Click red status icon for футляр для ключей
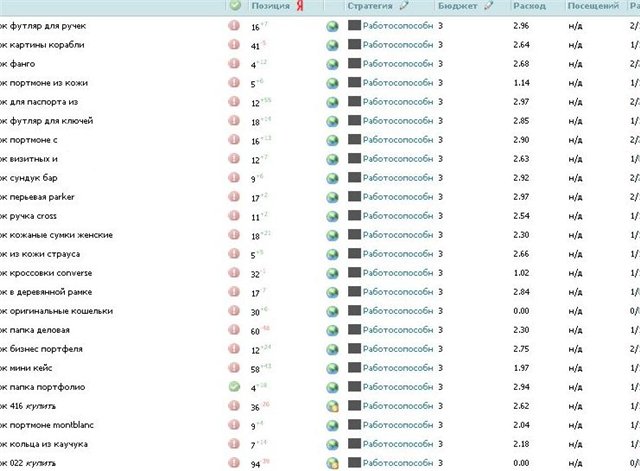Viewport: 640px width, 471px height. (234, 120)
